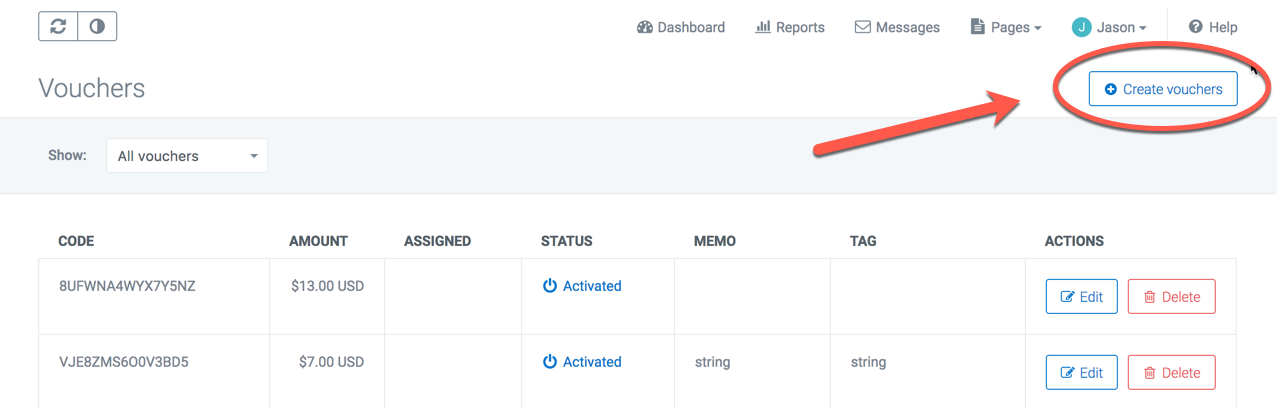This screenshot has height=408, width=1277.
Task: Open the Help link
Action: (1213, 27)
